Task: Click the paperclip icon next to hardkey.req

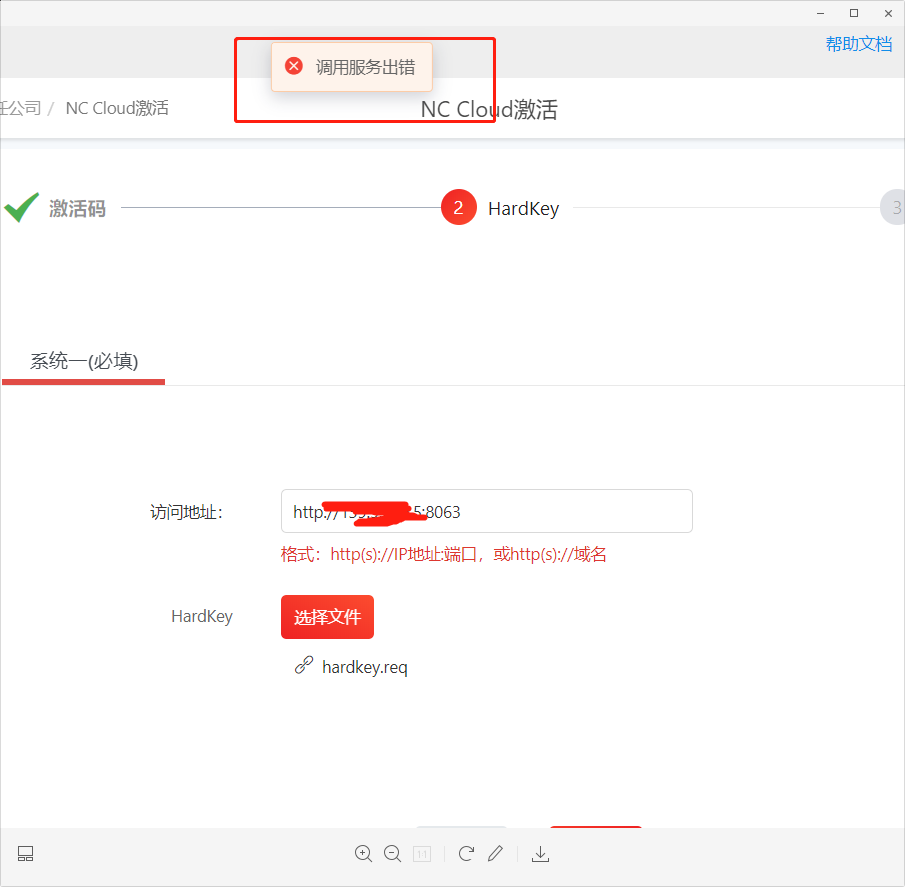Action: (x=304, y=665)
